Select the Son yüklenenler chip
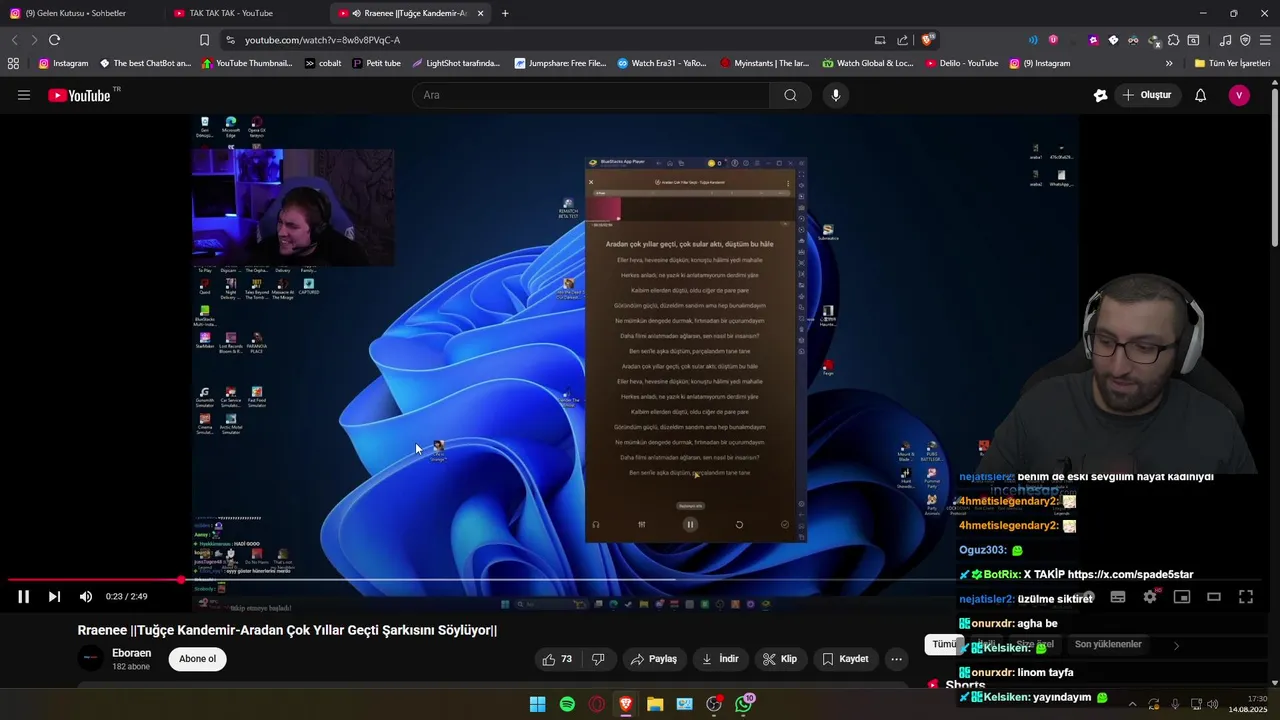Image resolution: width=1280 pixels, height=720 pixels. pyautogui.click(x=1108, y=645)
